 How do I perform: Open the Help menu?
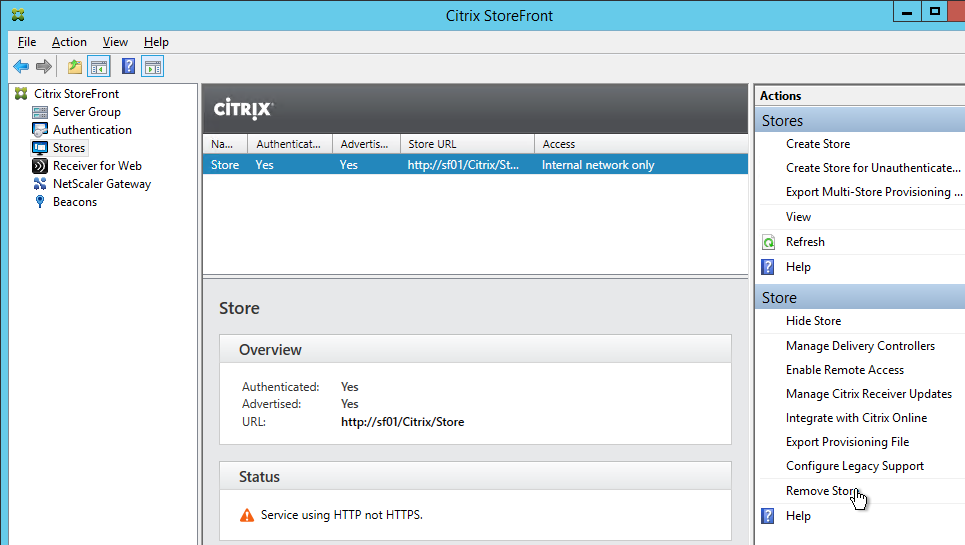point(156,42)
